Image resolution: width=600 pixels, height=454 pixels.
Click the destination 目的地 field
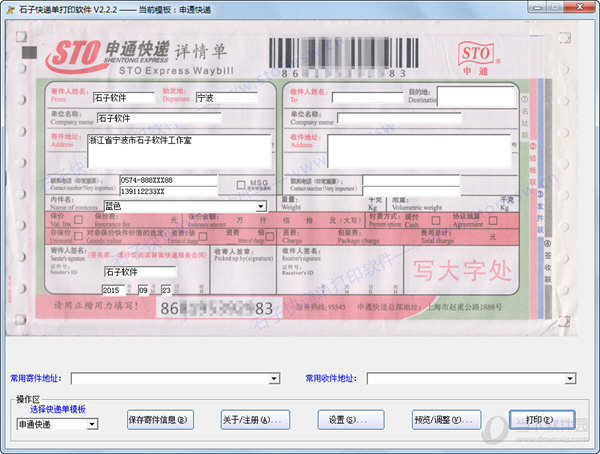(x=476, y=96)
